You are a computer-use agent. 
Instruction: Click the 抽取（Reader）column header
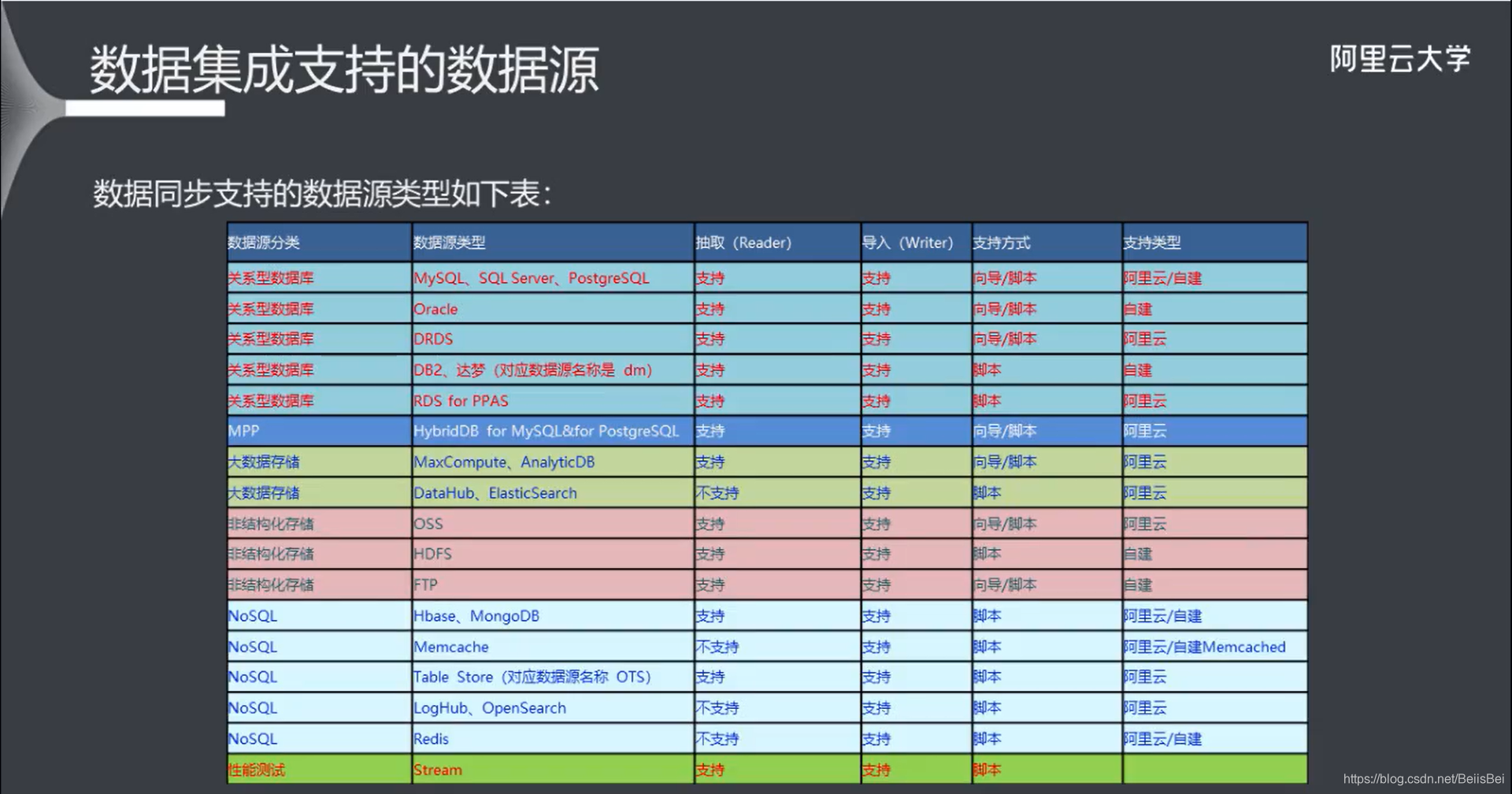pyautogui.click(x=745, y=243)
